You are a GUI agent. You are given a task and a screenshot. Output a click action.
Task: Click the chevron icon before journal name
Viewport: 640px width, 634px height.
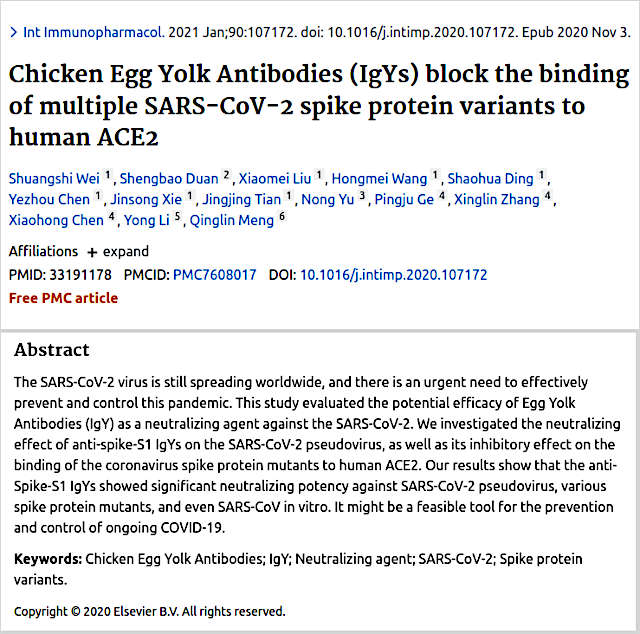coord(13,32)
